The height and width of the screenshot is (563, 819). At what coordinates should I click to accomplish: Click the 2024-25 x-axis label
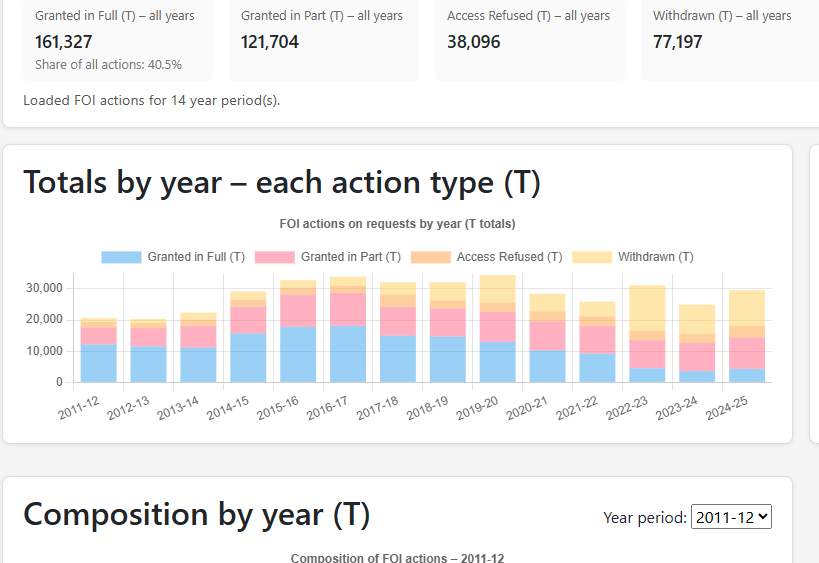click(727, 408)
